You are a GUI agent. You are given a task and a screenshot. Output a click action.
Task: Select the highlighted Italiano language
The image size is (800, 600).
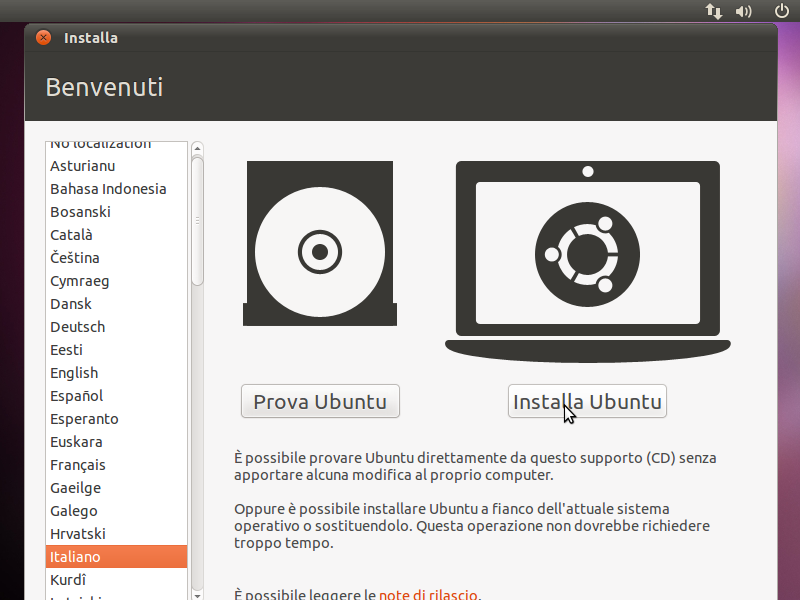(x=116, y=556)
